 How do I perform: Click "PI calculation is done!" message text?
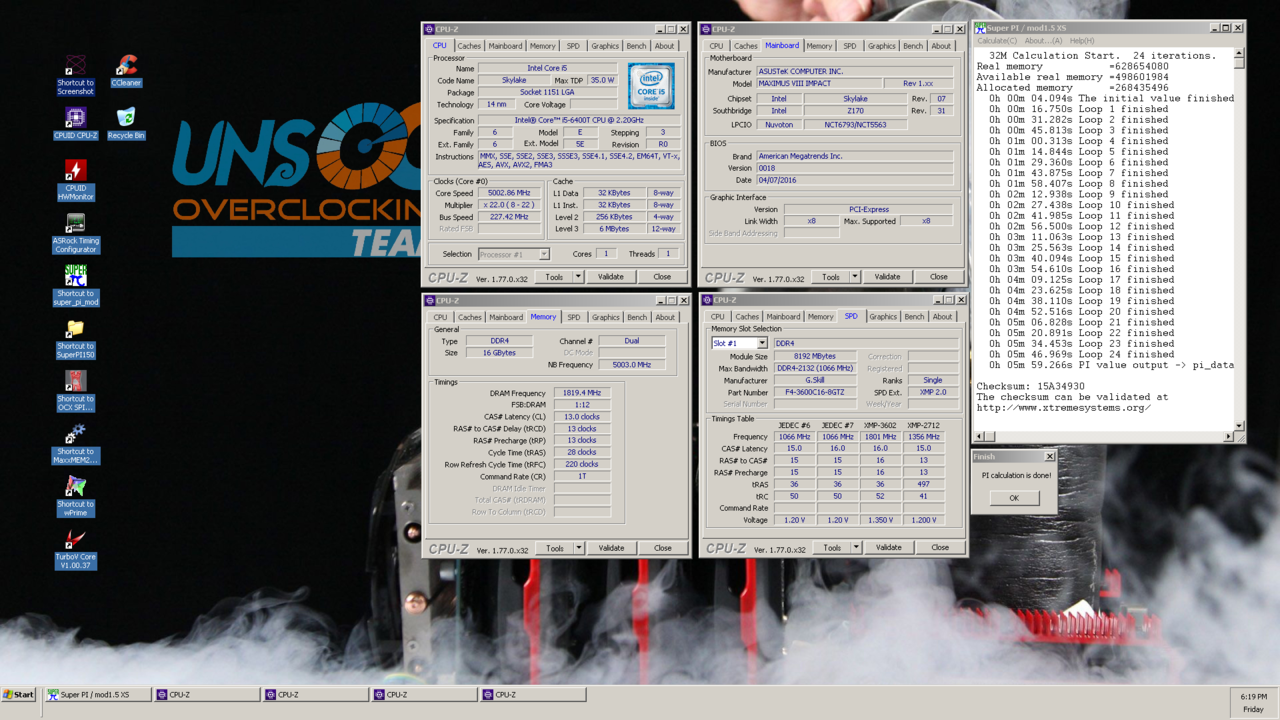click(1014, 476)
